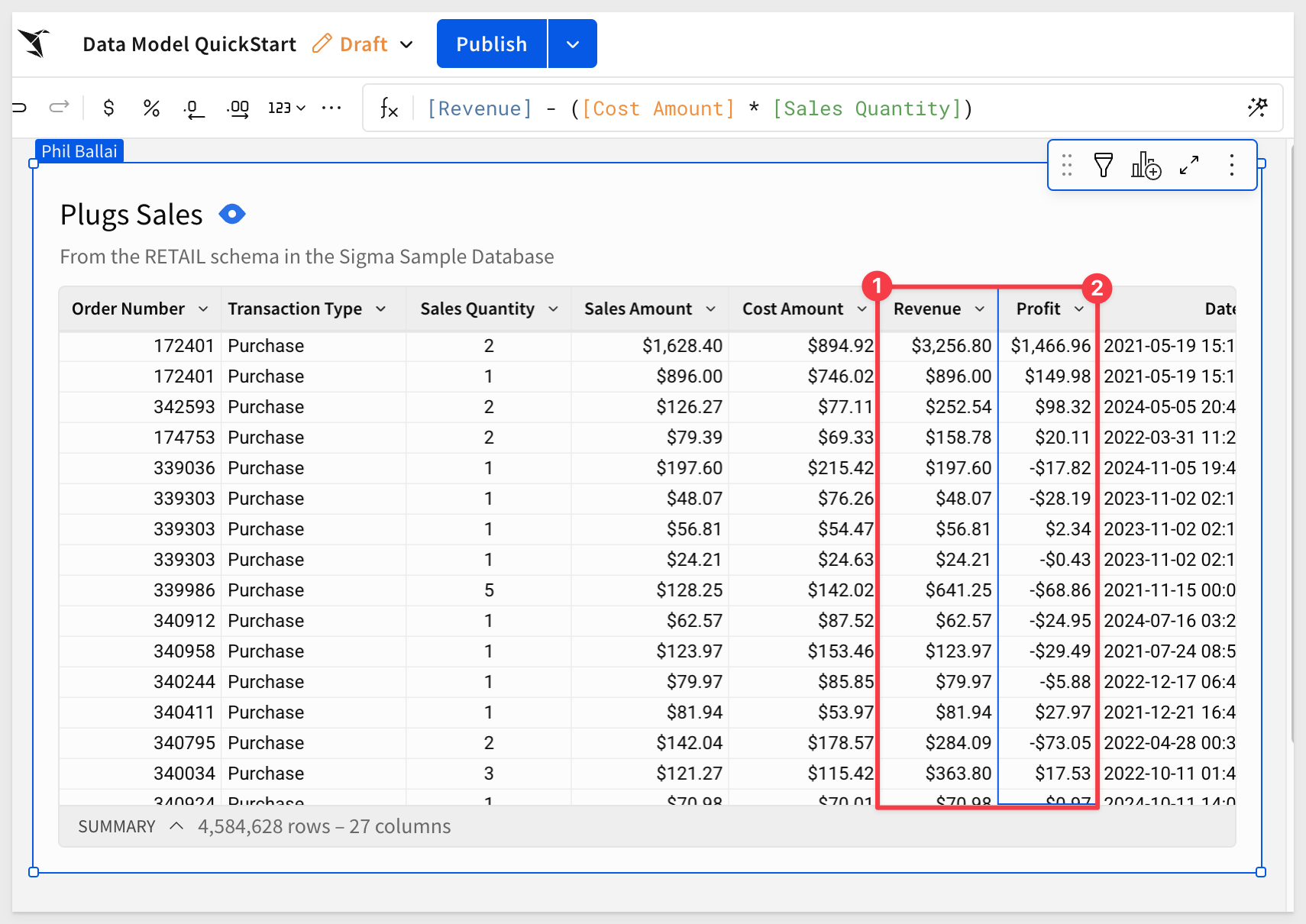The width and height of the screenshot is (1306, 924).
Task: Open Order Number column menu
Action: coord(203,309)
